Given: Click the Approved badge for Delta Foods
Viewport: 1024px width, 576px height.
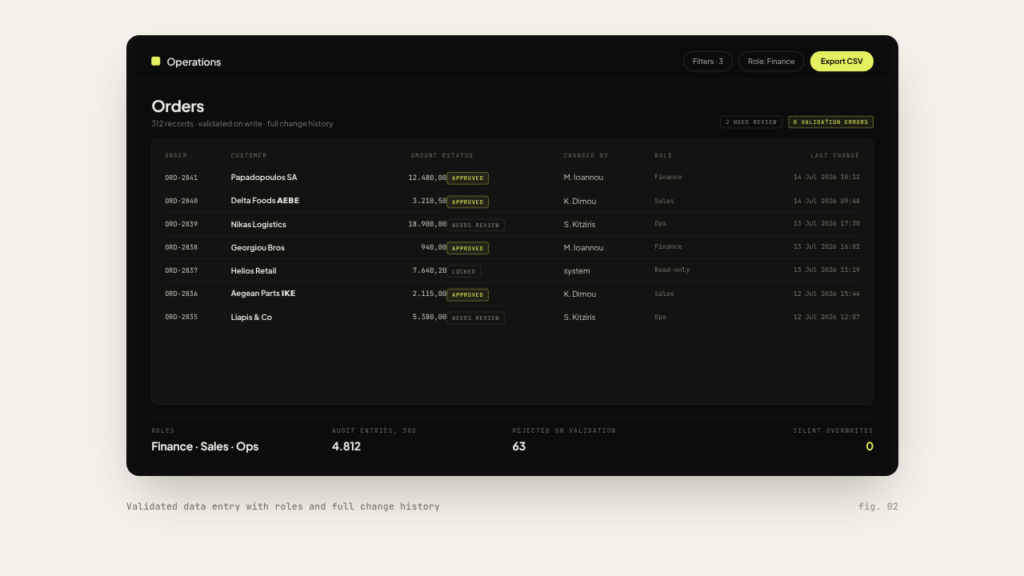Looking at the screenshot, I should (x=468, y=202).
